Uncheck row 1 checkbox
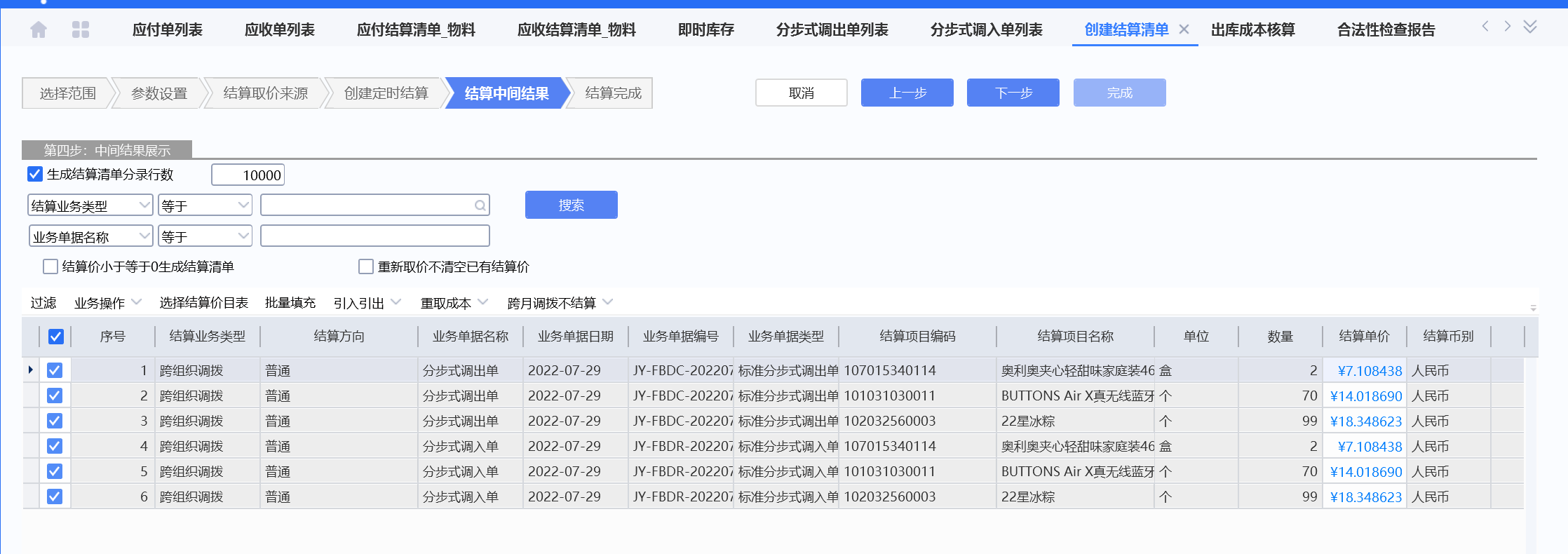 click(55, 370)
